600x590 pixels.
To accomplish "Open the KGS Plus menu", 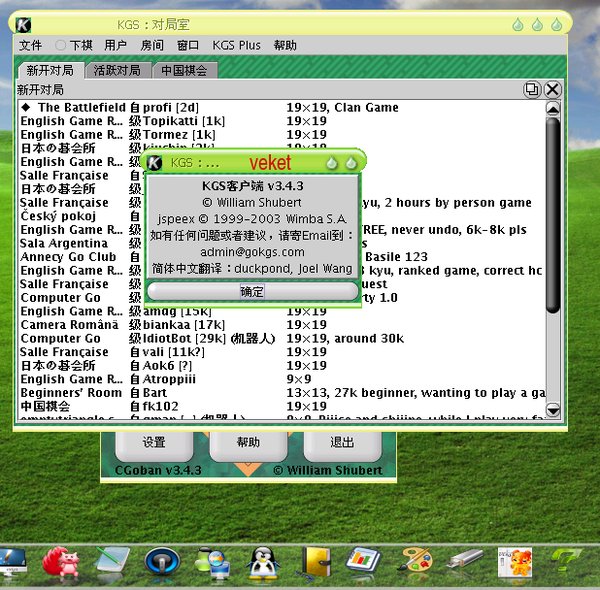I will coord(236,45).
